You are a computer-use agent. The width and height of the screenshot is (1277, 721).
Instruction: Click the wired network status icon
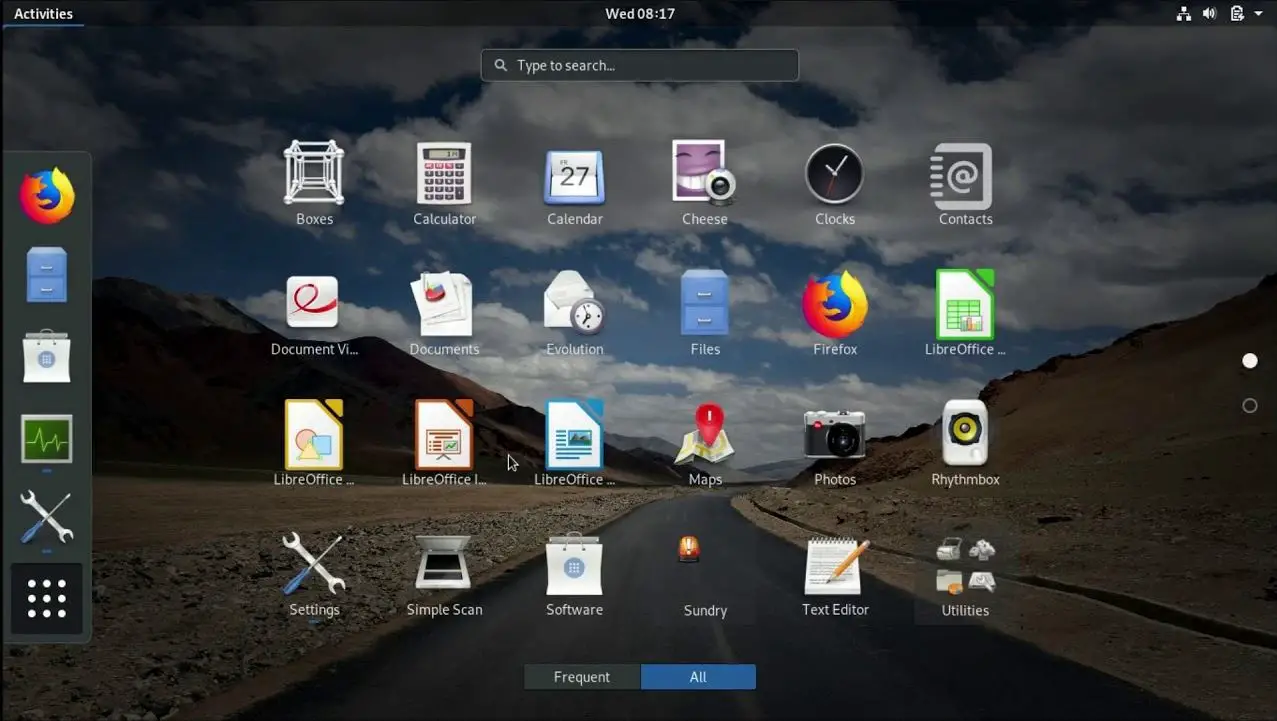click(1184, 14)
